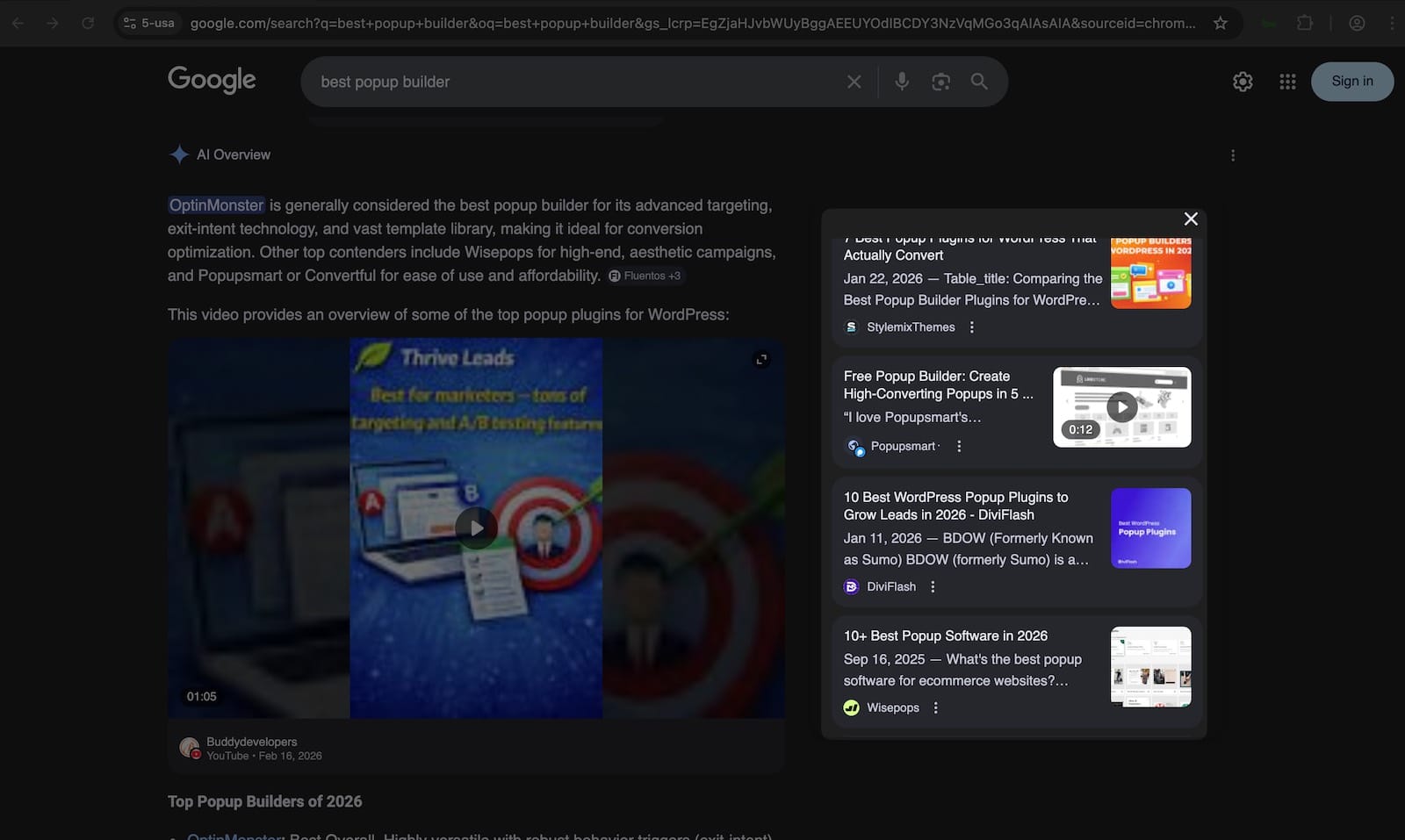This screenshot has width=1405, height=840.
Task: Open Google quick settings gear
Action: [x=1243, y=81]
